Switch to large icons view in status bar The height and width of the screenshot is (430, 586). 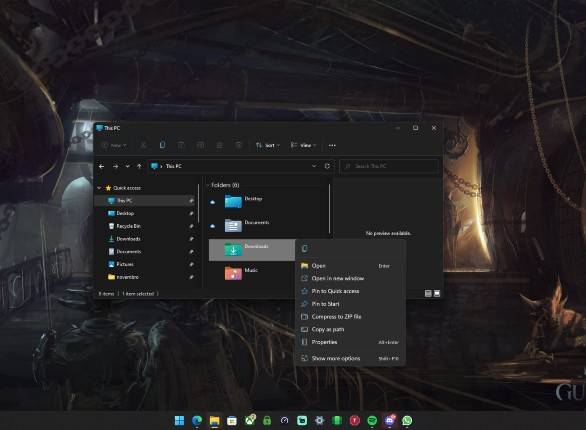(437, 294)
